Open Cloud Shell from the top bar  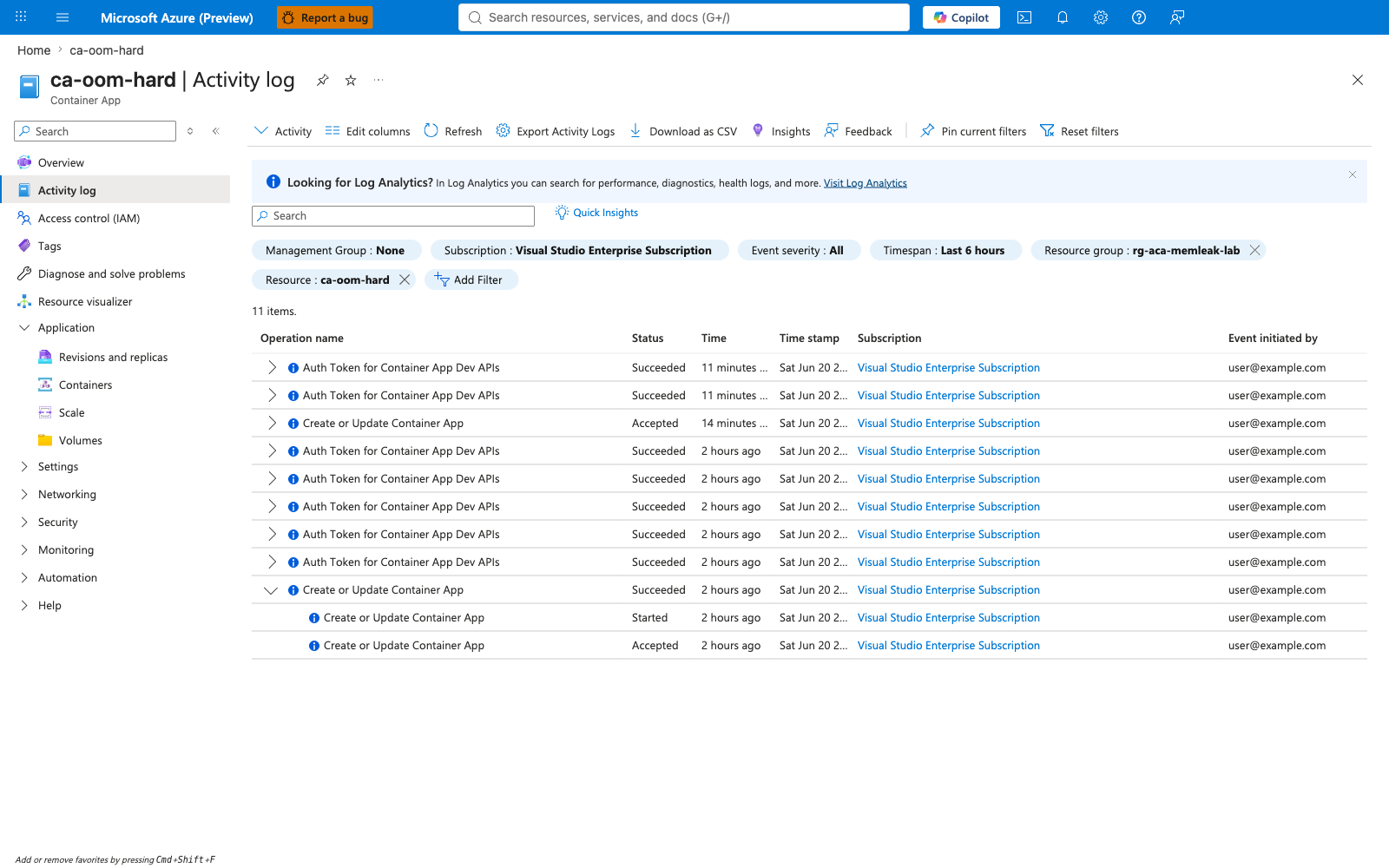tap(1024, 17)
